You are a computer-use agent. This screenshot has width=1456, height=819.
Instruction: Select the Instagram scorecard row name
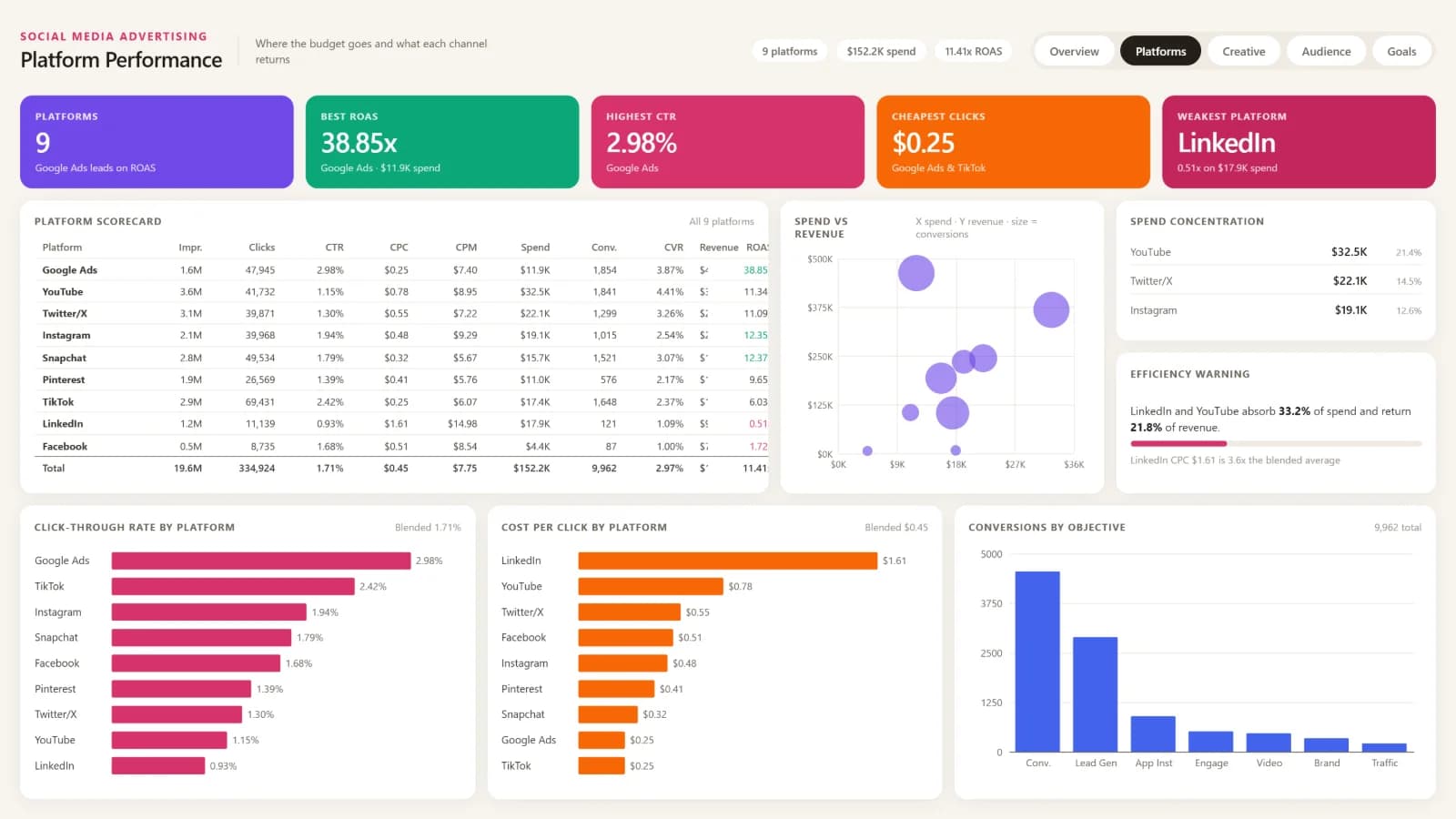[x=66, y=336]
